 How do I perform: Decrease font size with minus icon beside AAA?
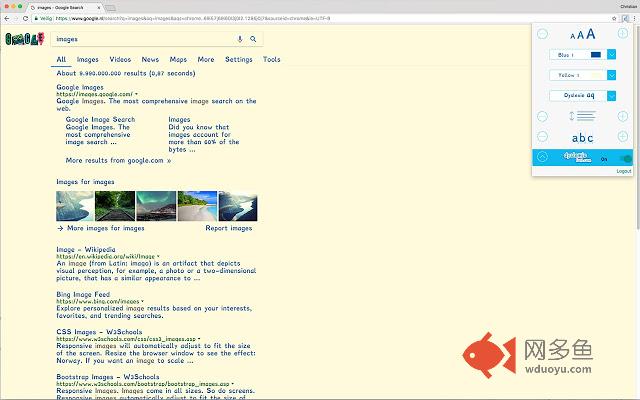(542, 34)
